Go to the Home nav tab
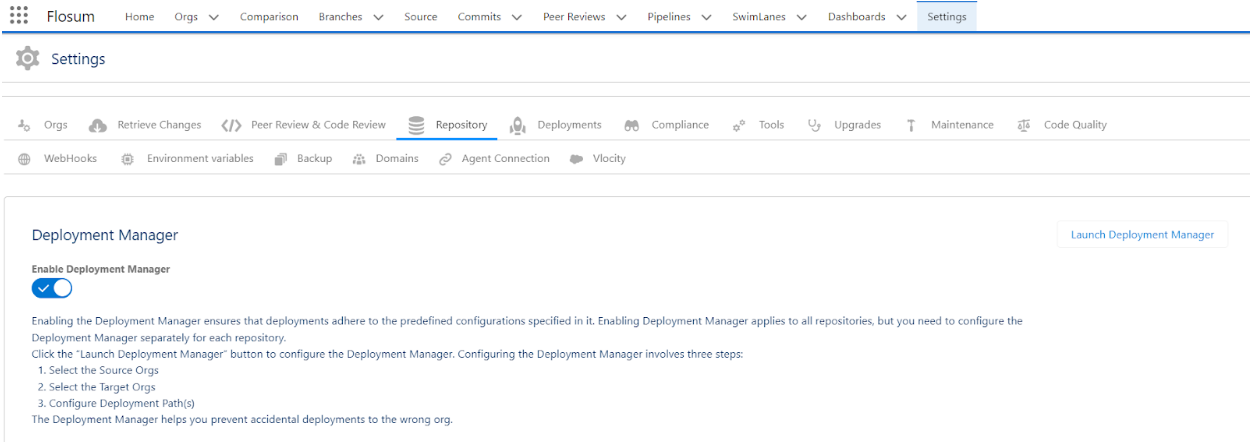 pyautogui.click(x=139, y=15)
